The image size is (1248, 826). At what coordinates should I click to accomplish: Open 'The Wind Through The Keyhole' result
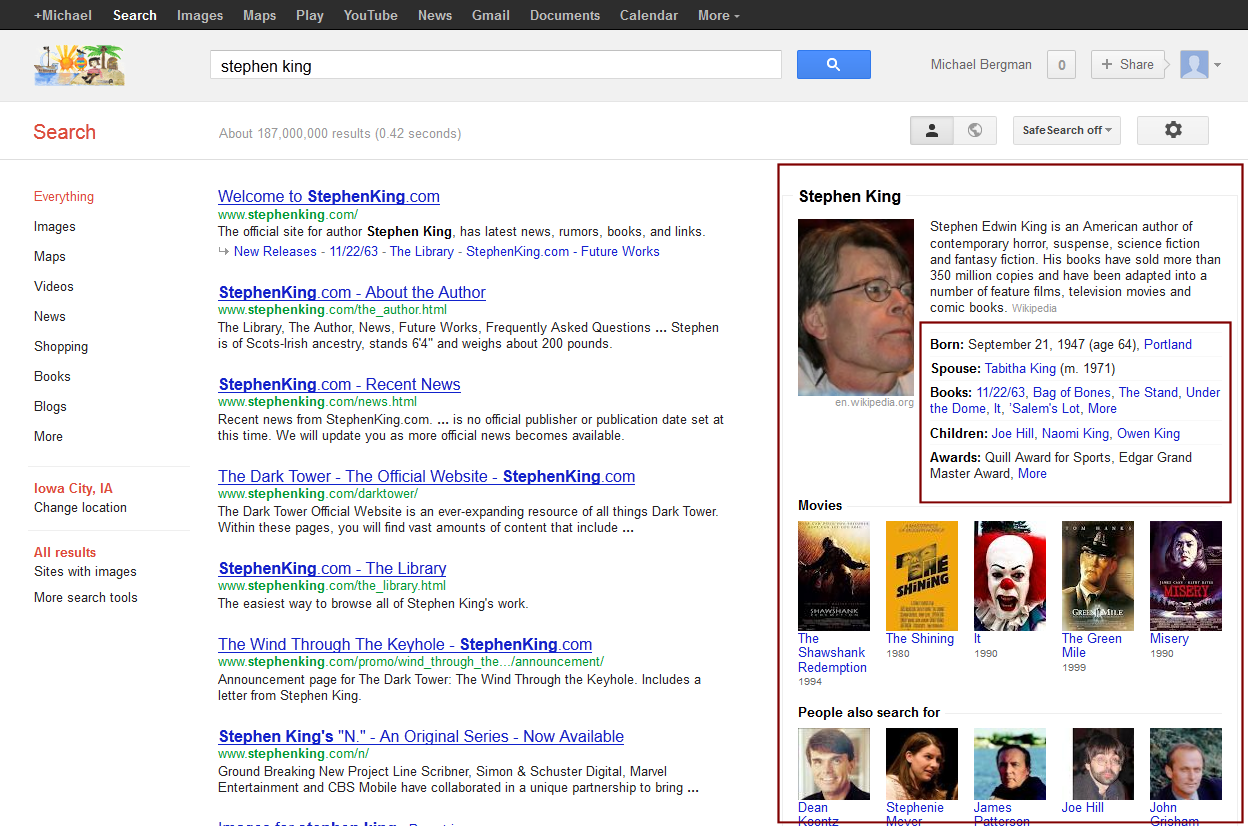(x=405, y=645)
